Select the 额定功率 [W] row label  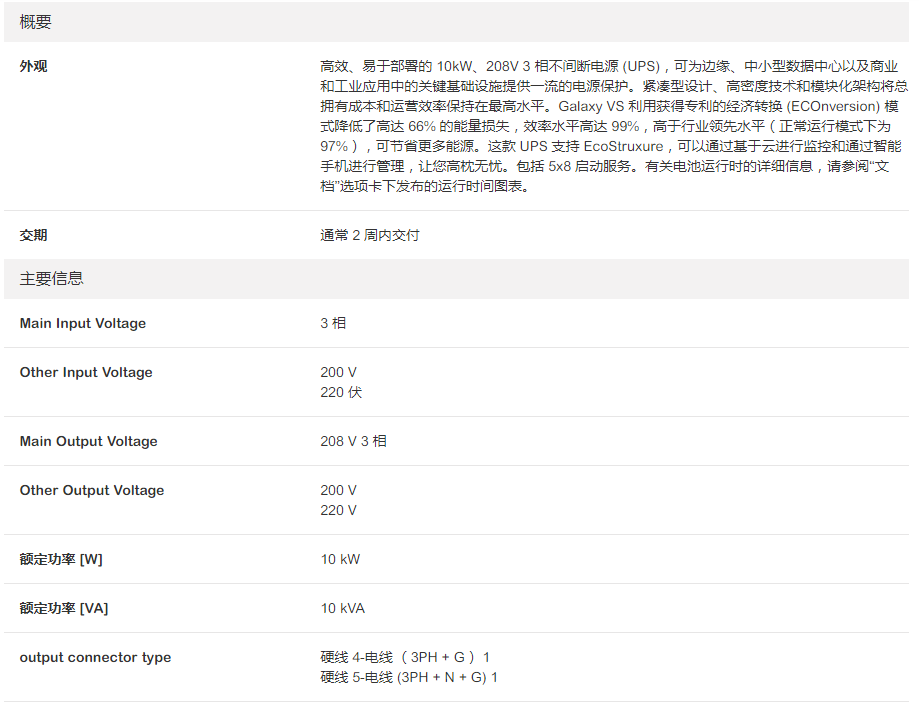[61, 560]
